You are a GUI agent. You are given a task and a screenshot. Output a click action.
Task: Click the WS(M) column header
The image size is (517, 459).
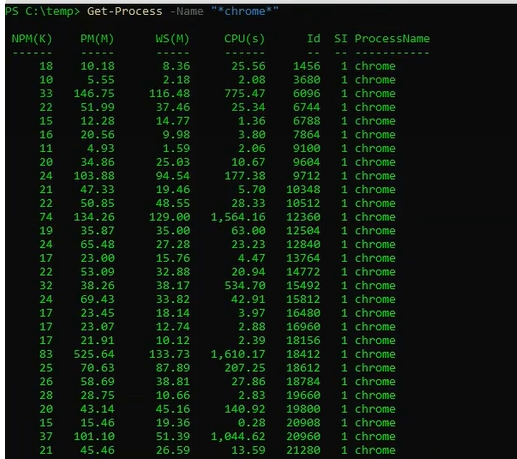tap(172, 39)
